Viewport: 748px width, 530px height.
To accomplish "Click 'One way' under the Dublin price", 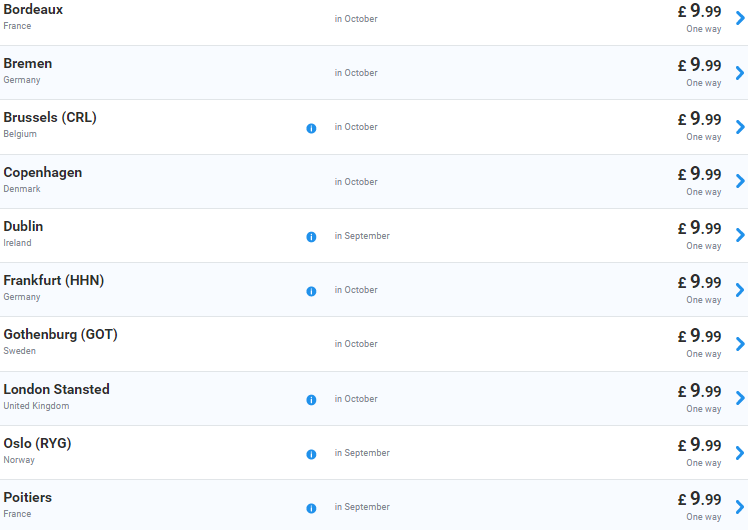I will [x=704, y=246].
